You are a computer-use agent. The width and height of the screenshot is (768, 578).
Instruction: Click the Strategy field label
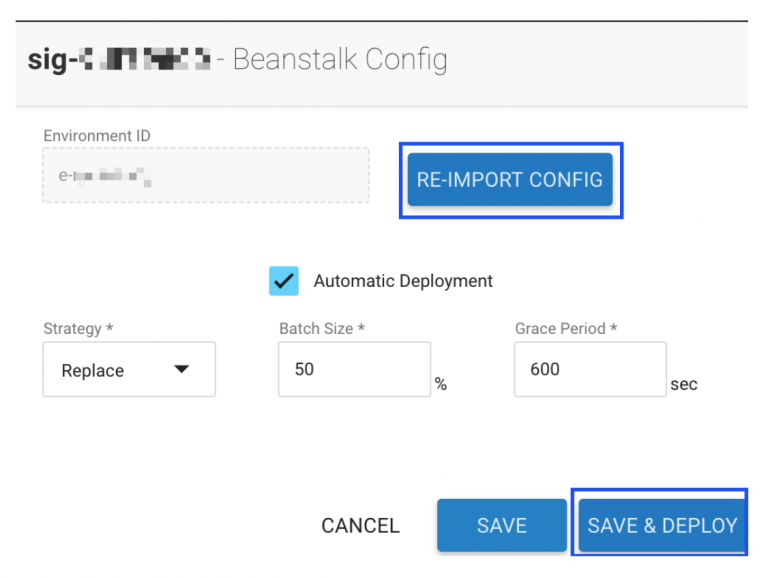tap(76, 328)
